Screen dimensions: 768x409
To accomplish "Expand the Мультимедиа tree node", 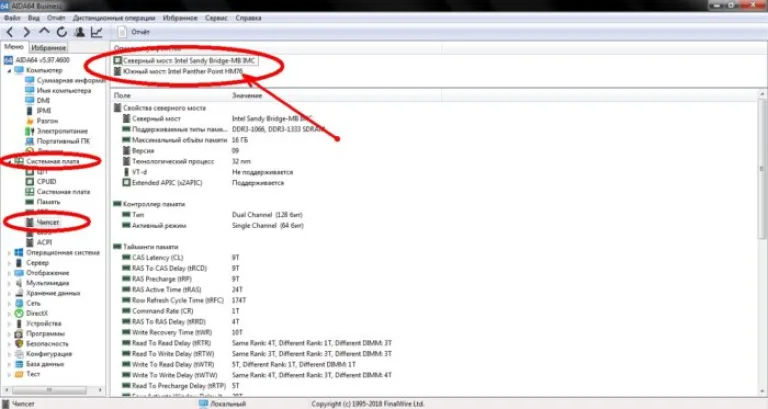I will [x=9, y=283].
